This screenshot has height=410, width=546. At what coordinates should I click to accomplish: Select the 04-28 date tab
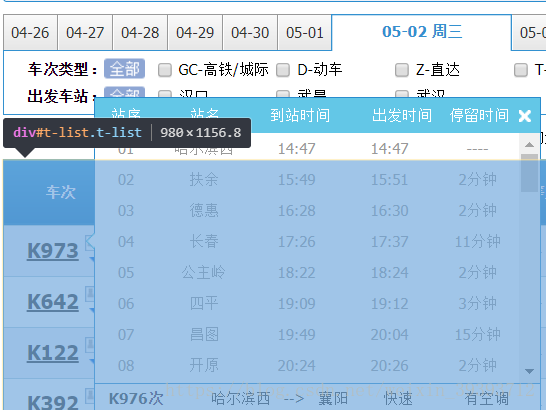pyautogui.click(x=140, y=33)
